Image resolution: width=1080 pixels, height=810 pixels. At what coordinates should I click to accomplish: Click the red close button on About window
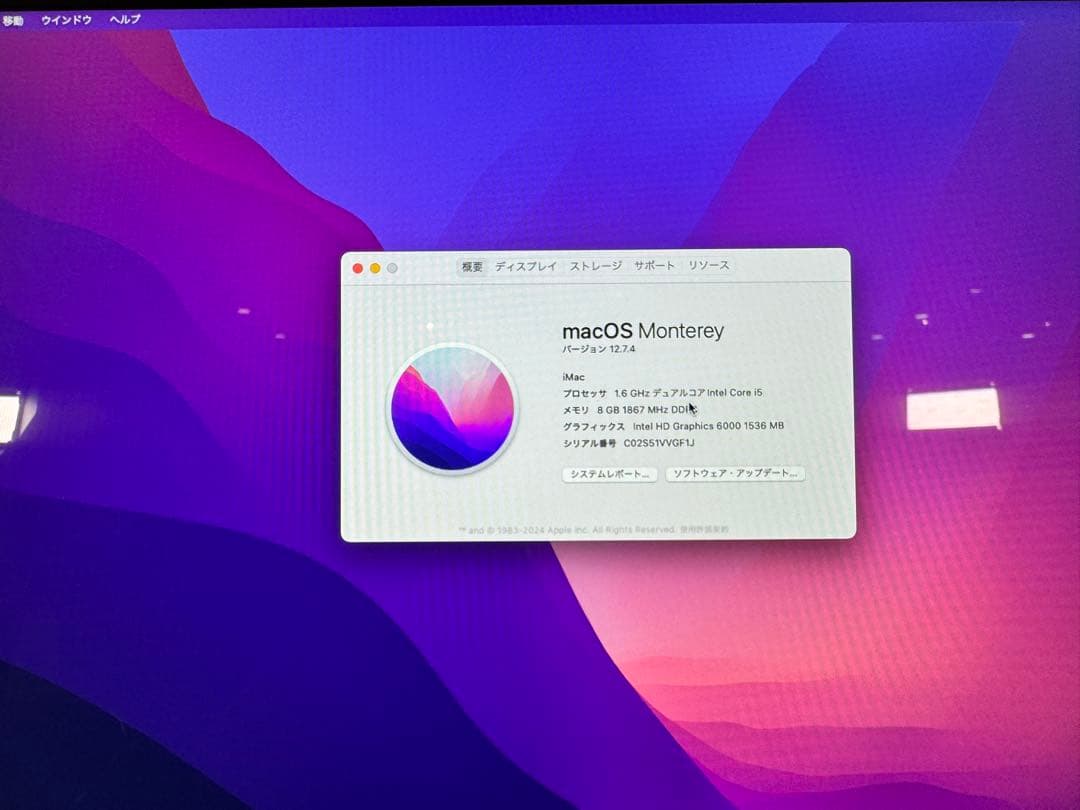[357, 268]
